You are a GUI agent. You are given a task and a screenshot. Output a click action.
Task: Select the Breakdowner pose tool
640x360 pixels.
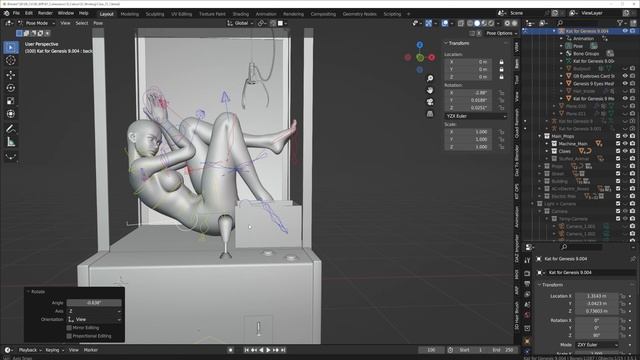click(11, 156)
